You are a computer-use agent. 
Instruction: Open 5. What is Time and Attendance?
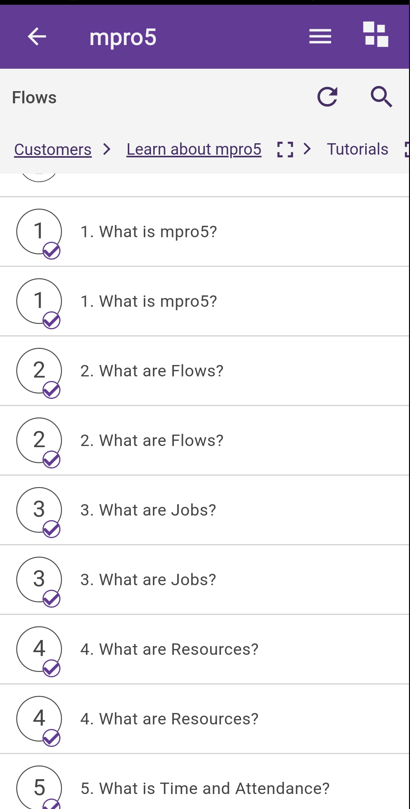click(x=205, y=782)
